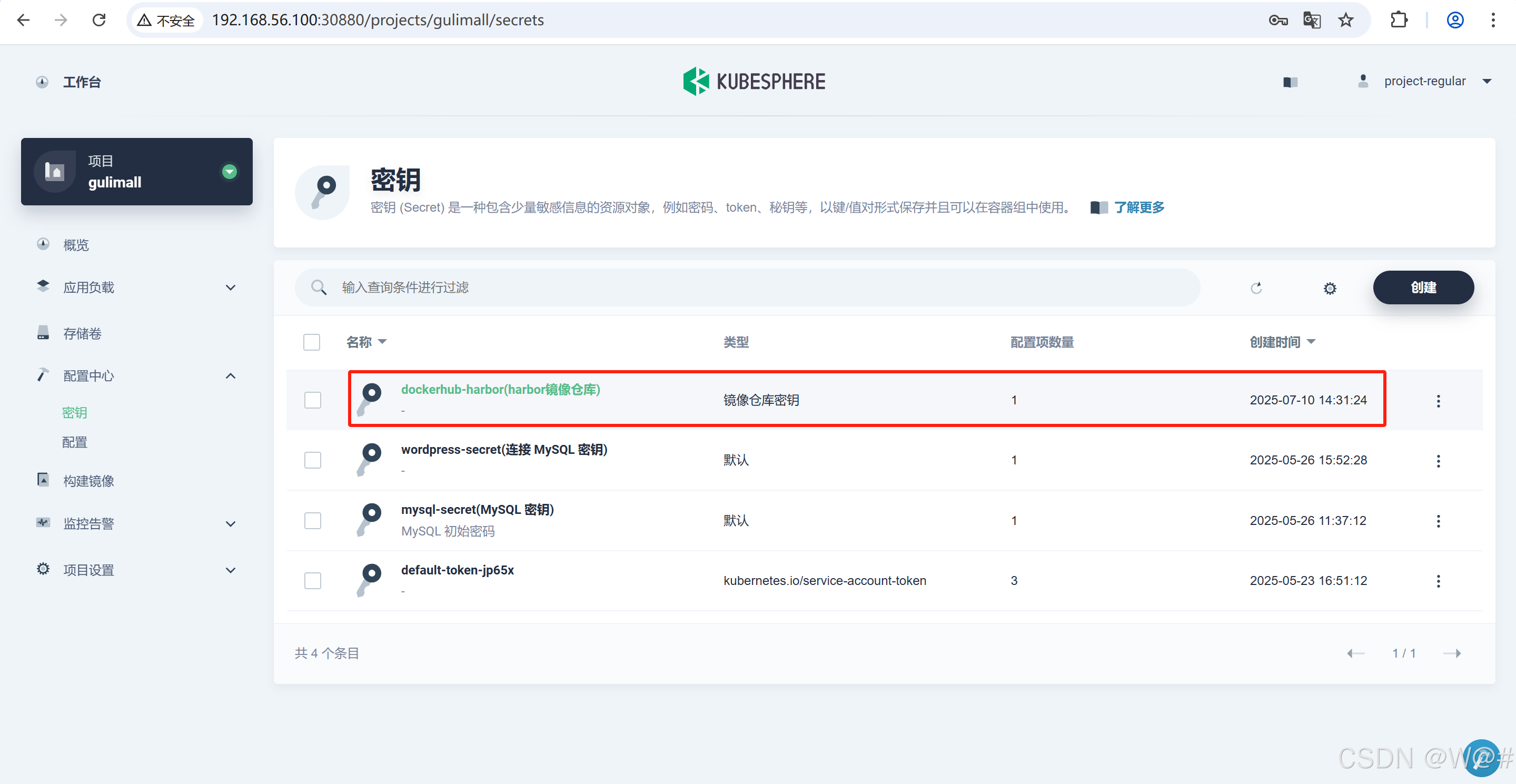Go back with browser back arrow
This screenshot has width=1516, height=784.
[24, 20]
